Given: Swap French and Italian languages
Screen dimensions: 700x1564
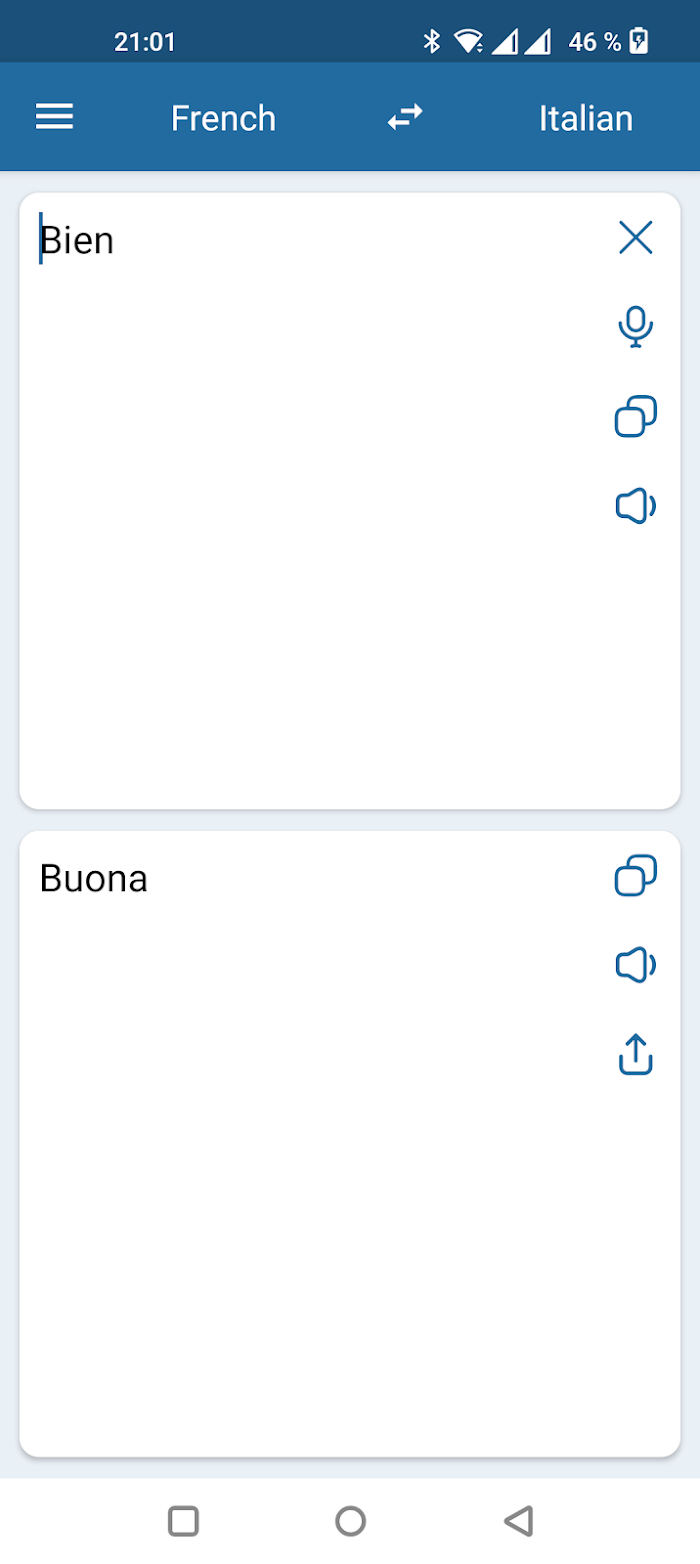Looking at the screenshot, I should click(x=405, y=118).
